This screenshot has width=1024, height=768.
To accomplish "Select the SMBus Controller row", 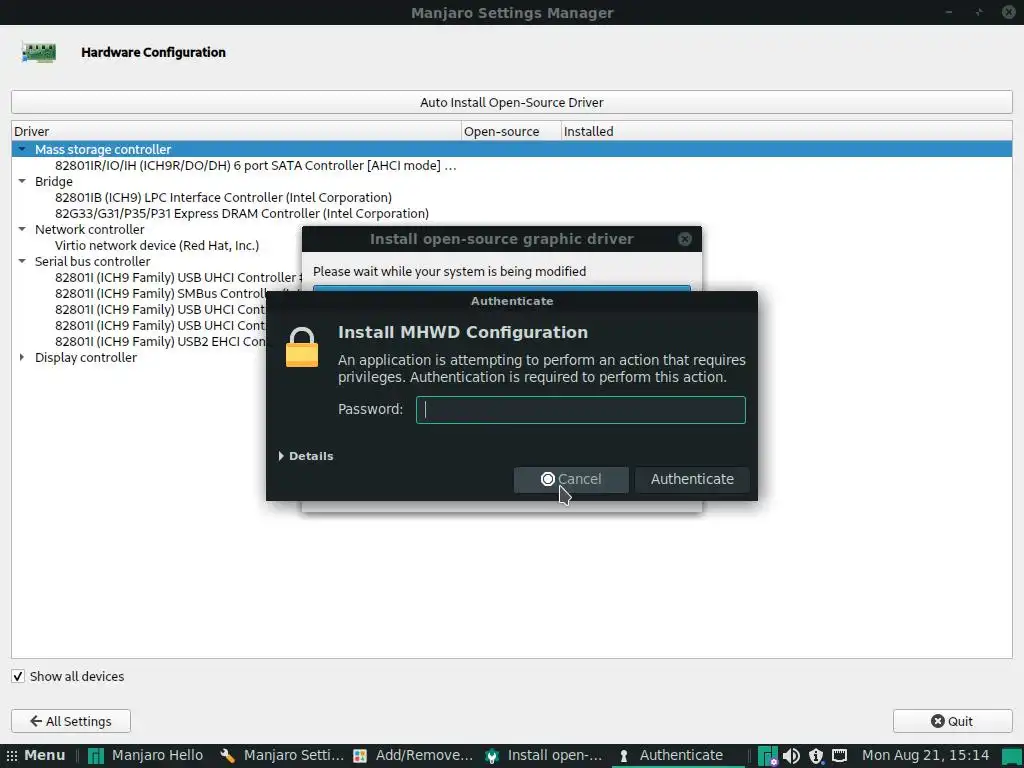I will pos(160,293).
